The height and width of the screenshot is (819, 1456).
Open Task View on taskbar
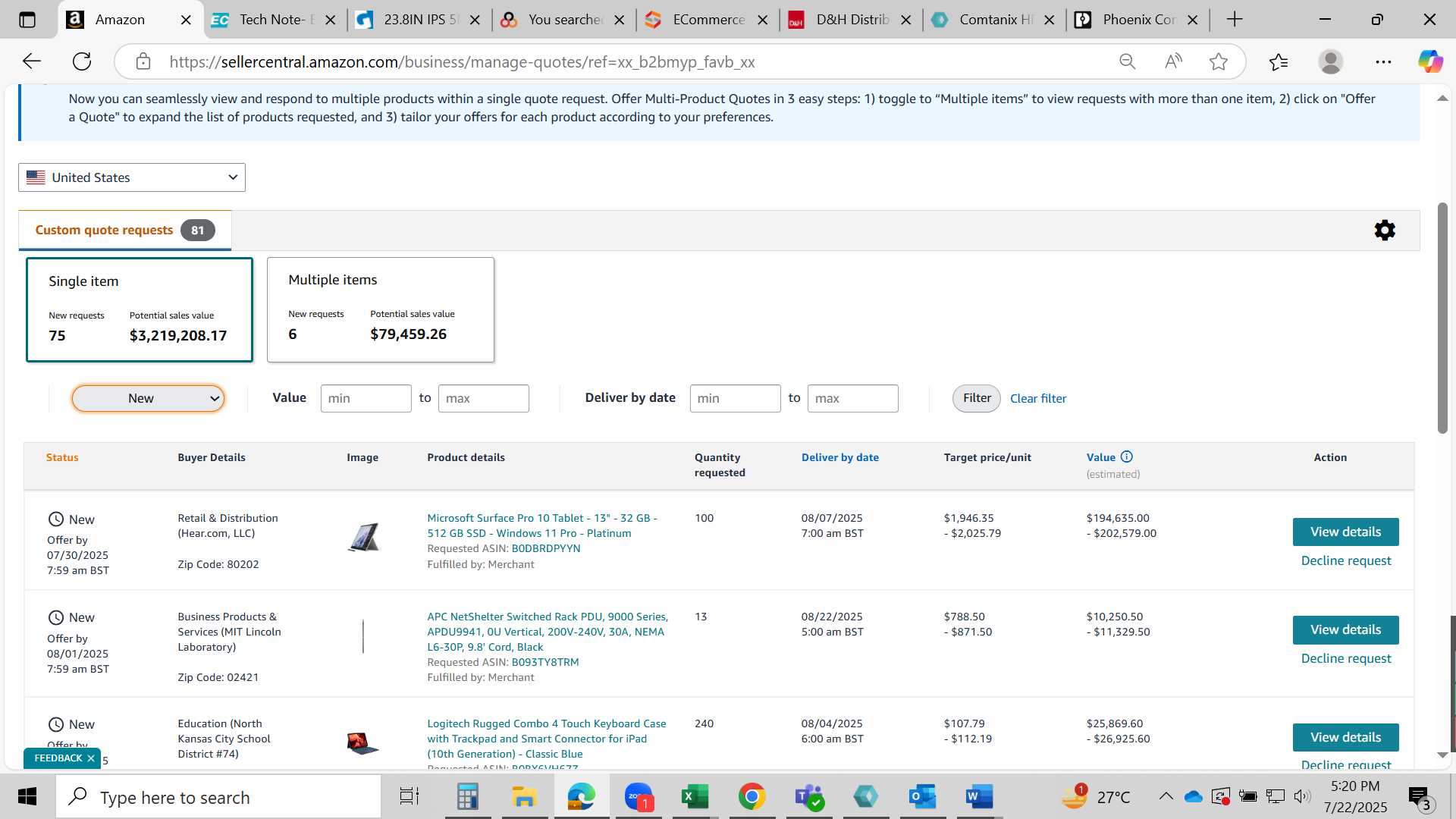coord(409,797)
